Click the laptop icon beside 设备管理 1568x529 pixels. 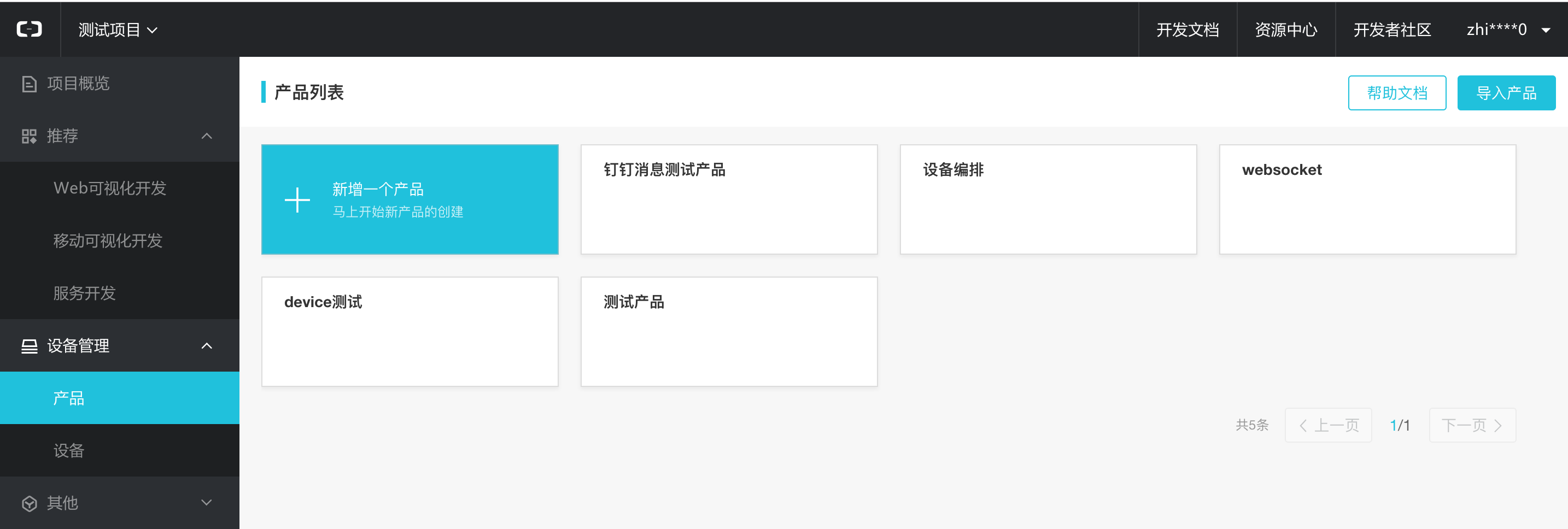click(28, 346)
